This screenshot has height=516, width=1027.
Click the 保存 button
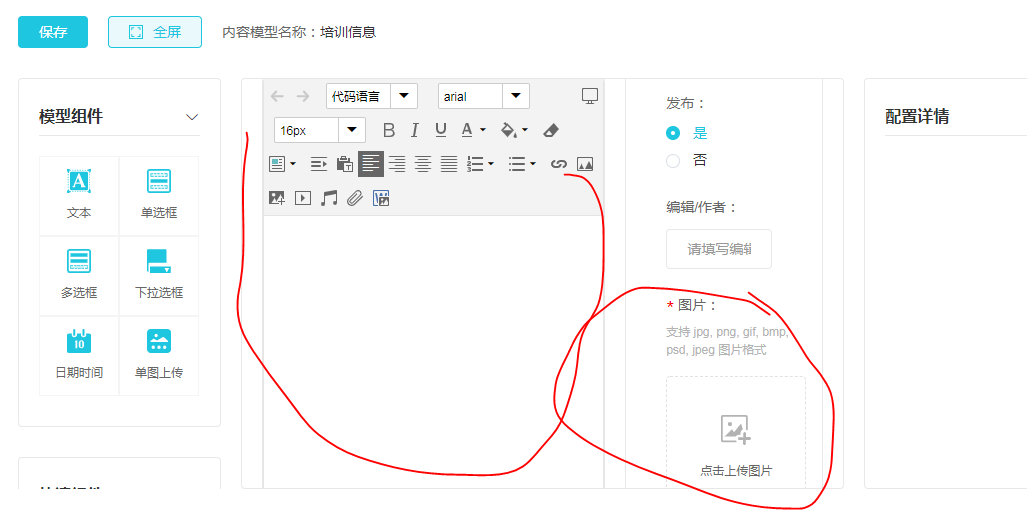tap(53, 32)
